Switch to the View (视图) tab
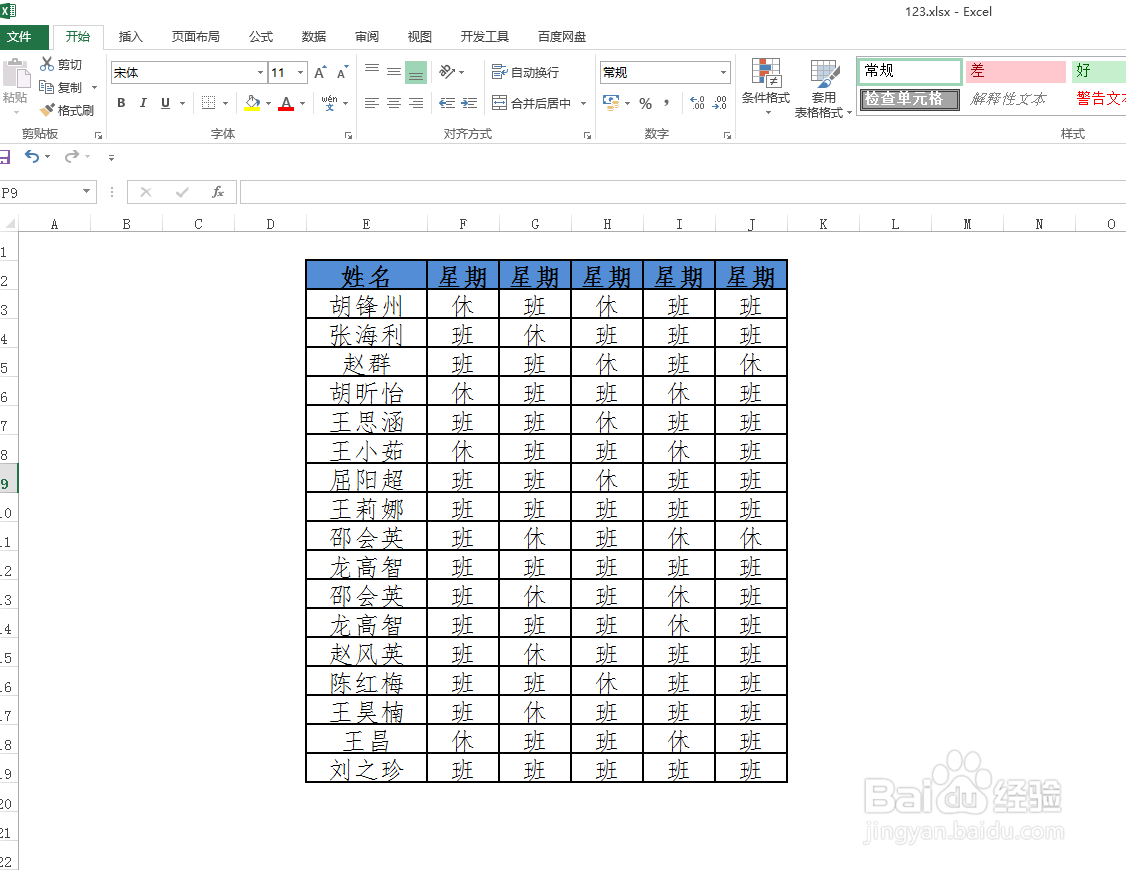This screenshot has height=870, width=1126. [419, 37]
